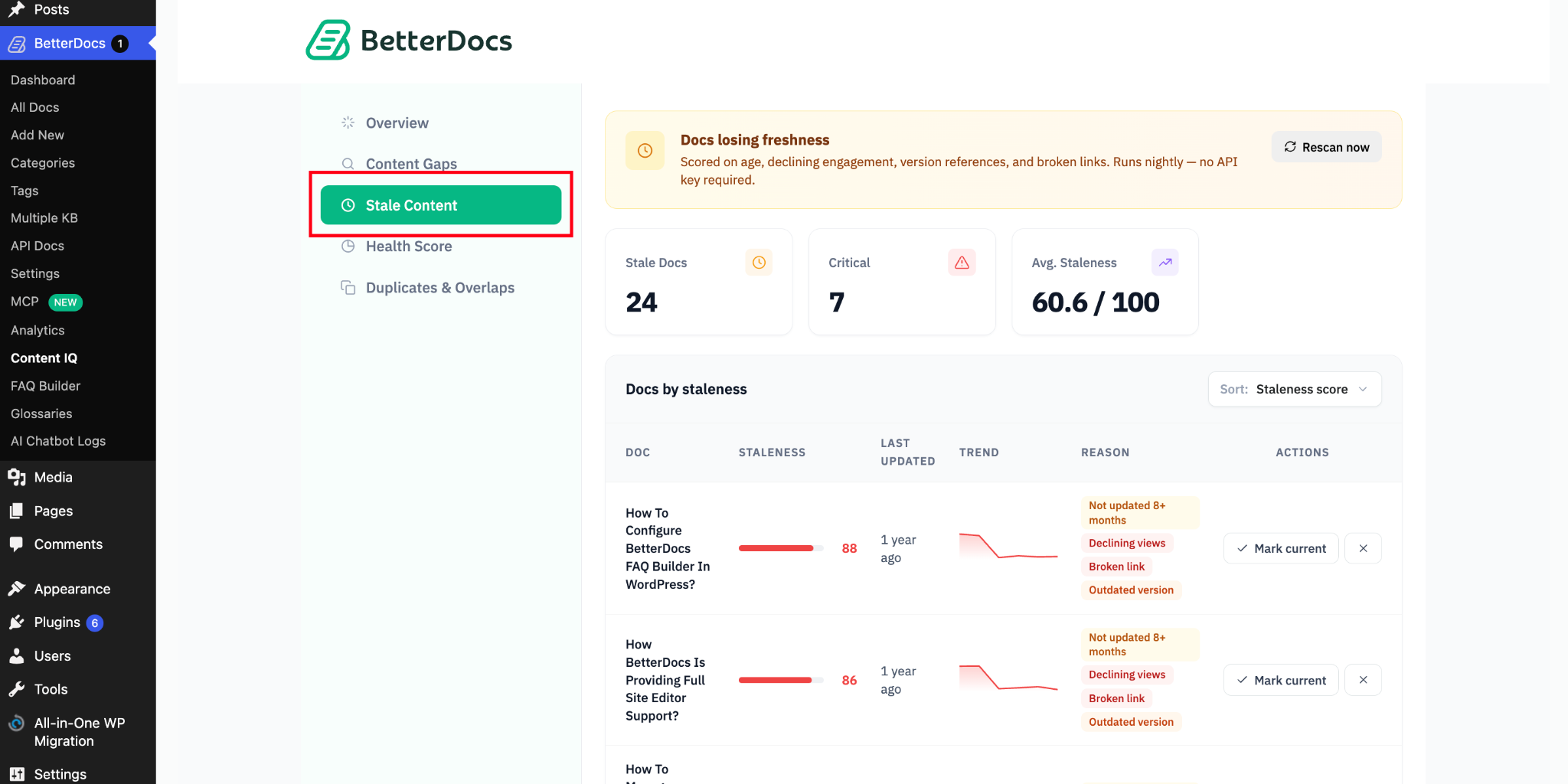Click the staleness bar scored 86
This screenshot has height=784, width=1568.
tap(781, 680)
